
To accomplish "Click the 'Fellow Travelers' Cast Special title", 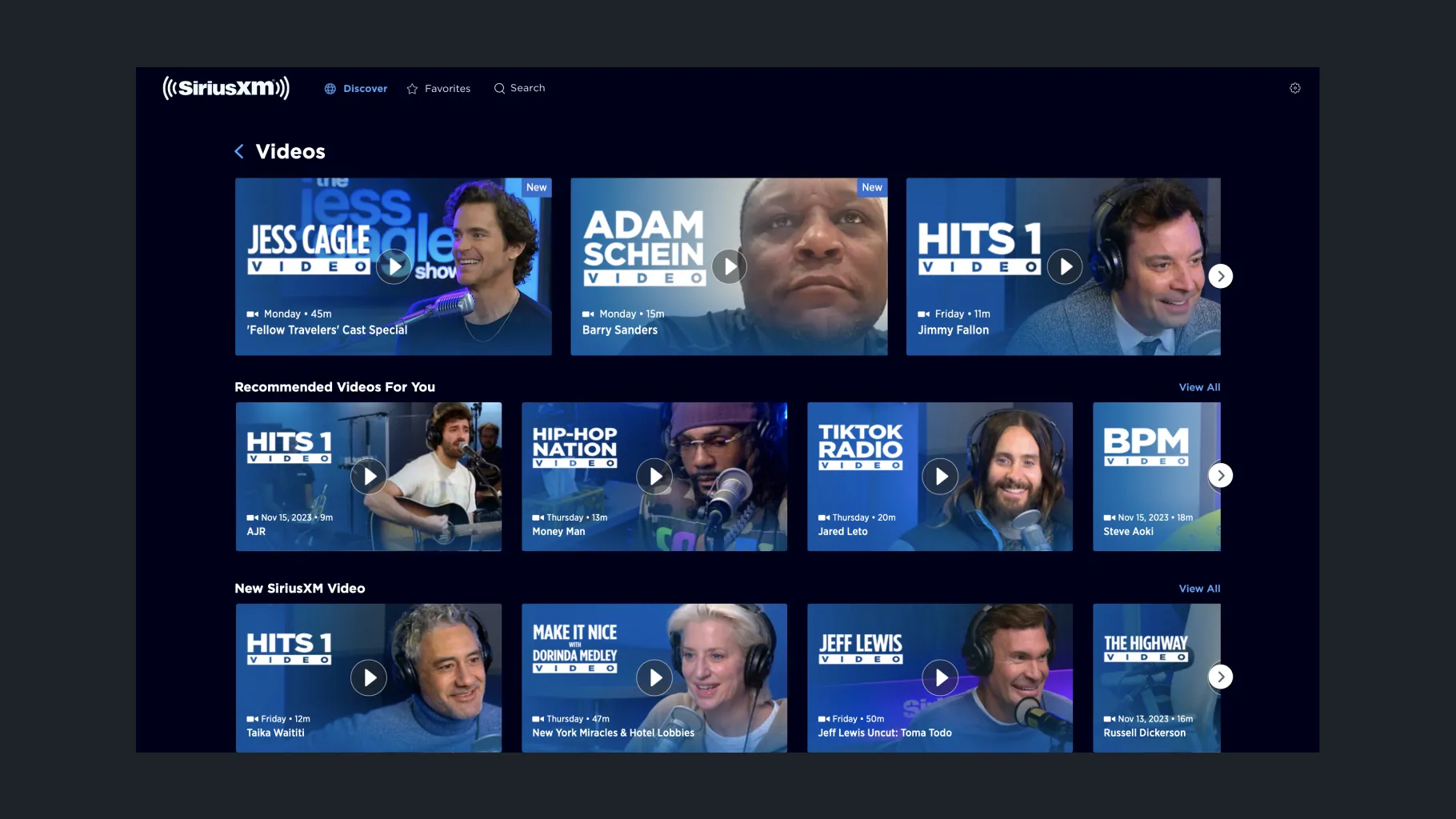I will click(x=326, y=330).
